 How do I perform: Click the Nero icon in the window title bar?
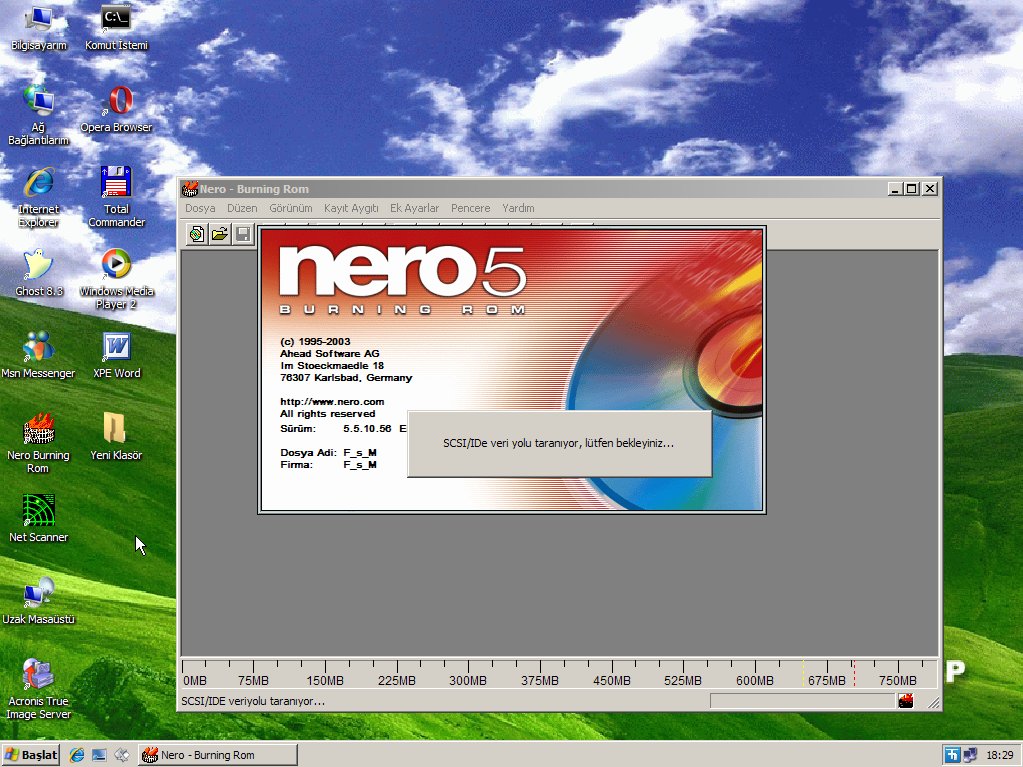[190, 189]
